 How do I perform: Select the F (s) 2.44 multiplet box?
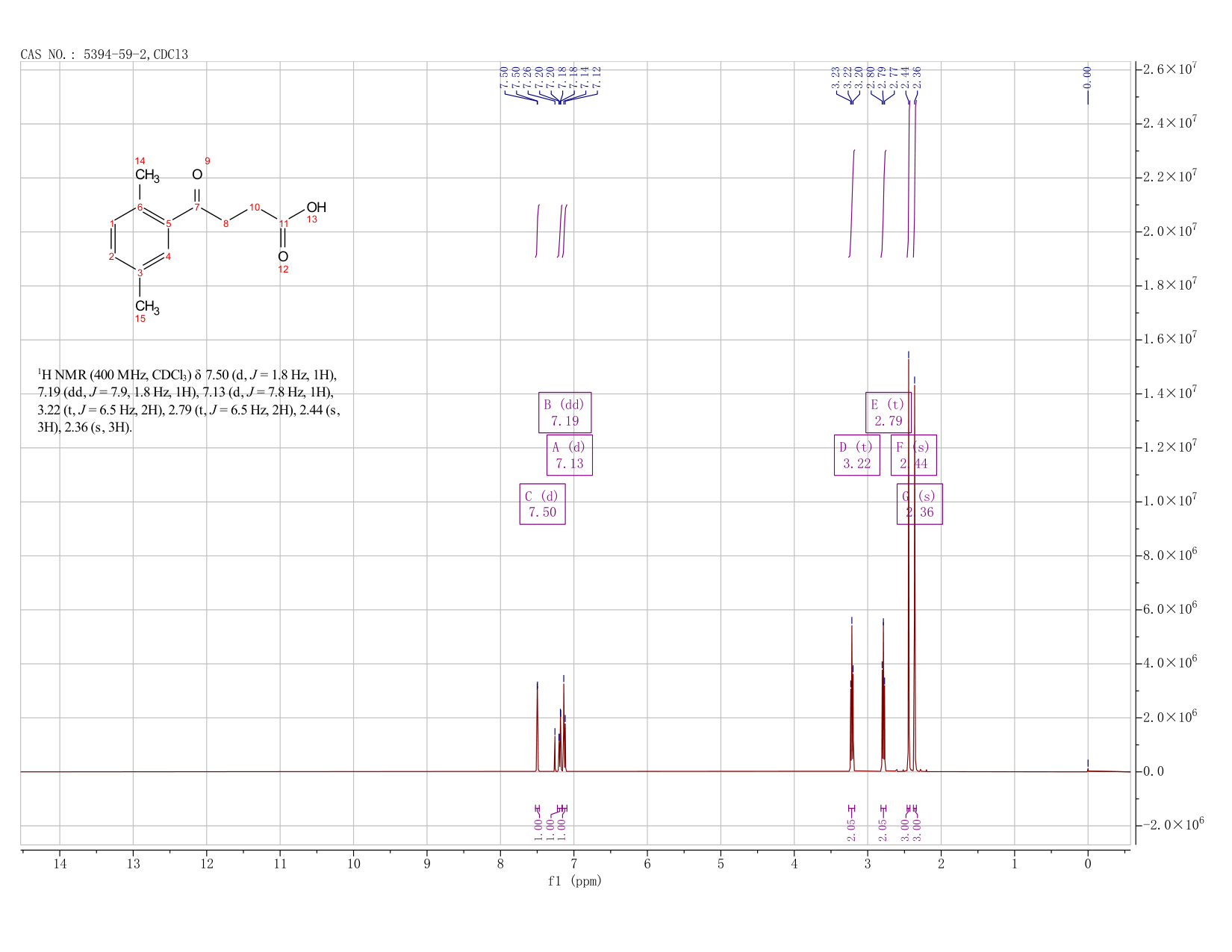[x=913, y=455]
